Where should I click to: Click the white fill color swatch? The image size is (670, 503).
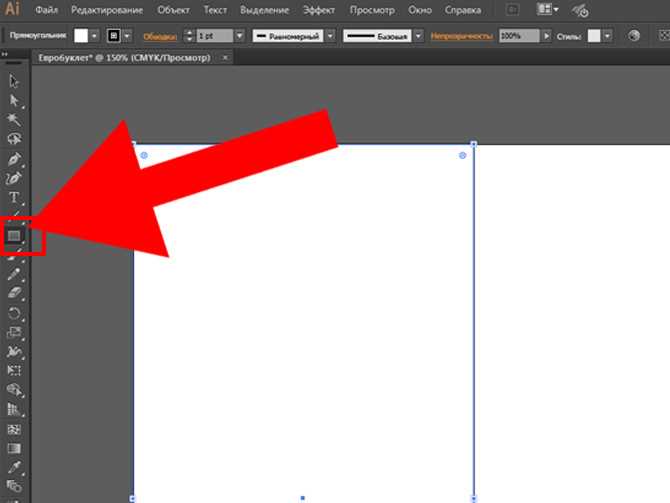(x=81, y=36)
